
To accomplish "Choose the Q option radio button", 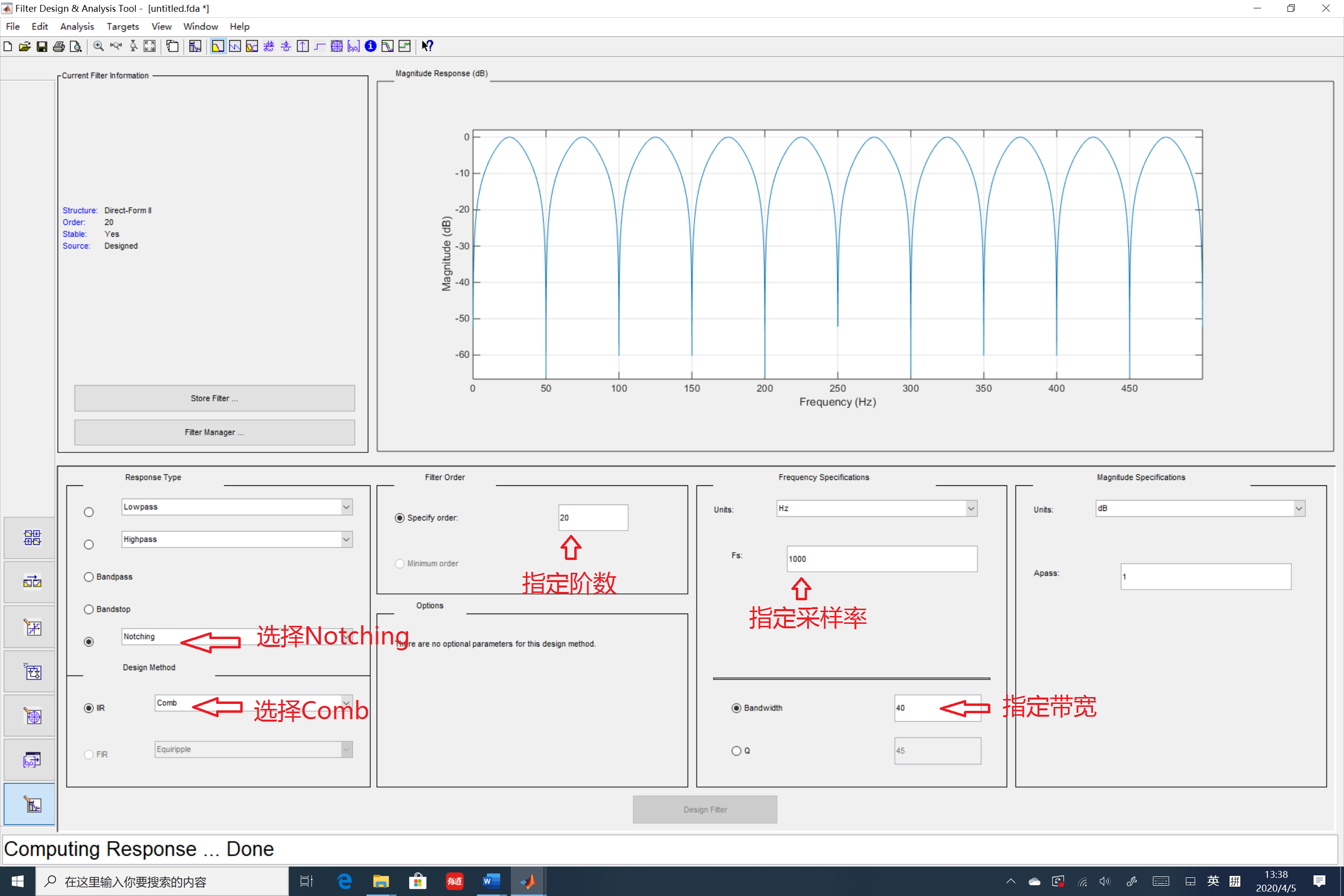I will tap(736, 751).
